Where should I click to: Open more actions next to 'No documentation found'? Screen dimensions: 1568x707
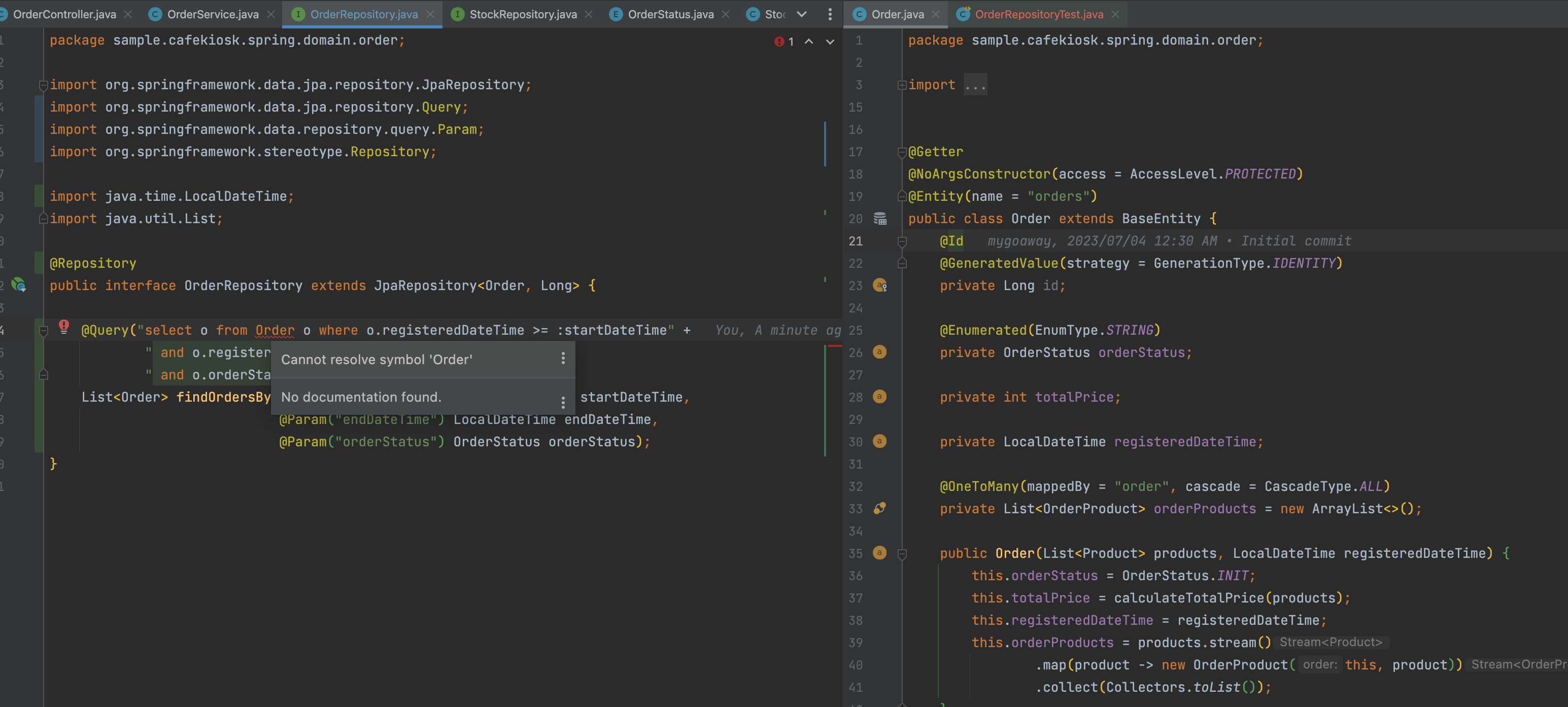point(563,402)
